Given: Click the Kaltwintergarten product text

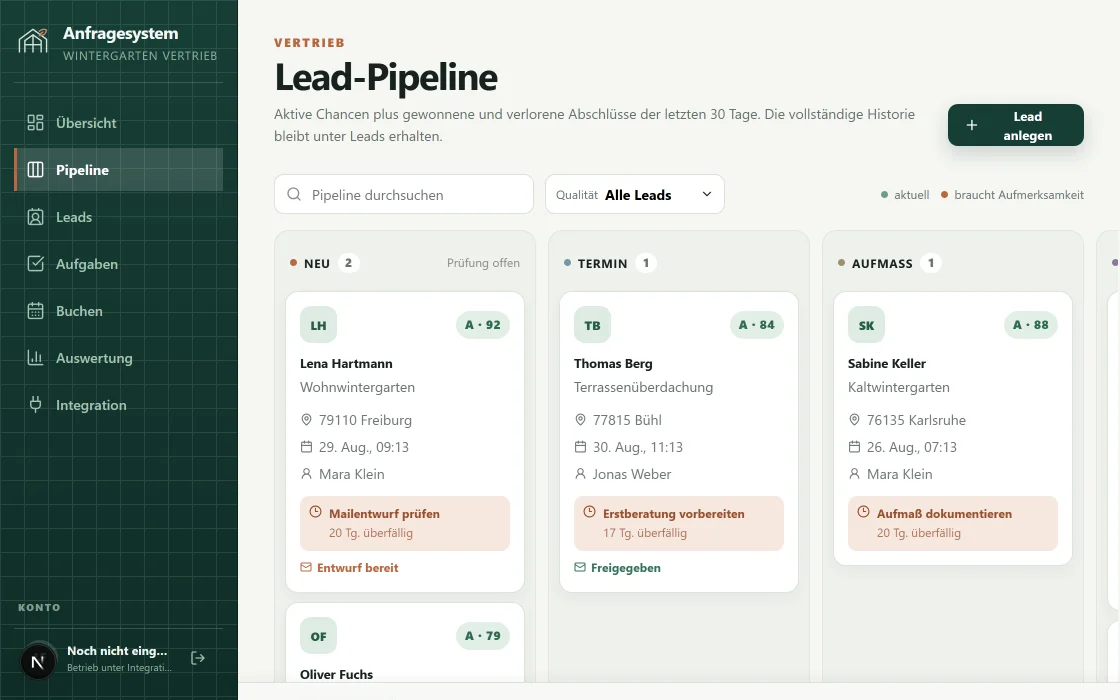Looking at the screenshot, I should [899, 387].
